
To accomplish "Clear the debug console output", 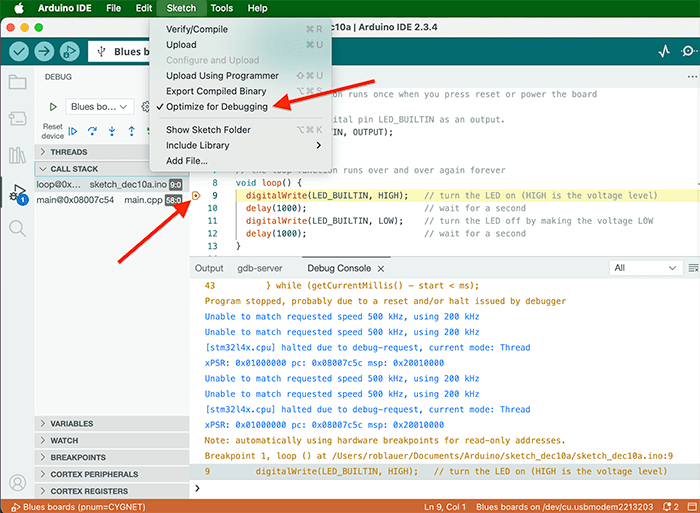I will click(x=693, y=268).
